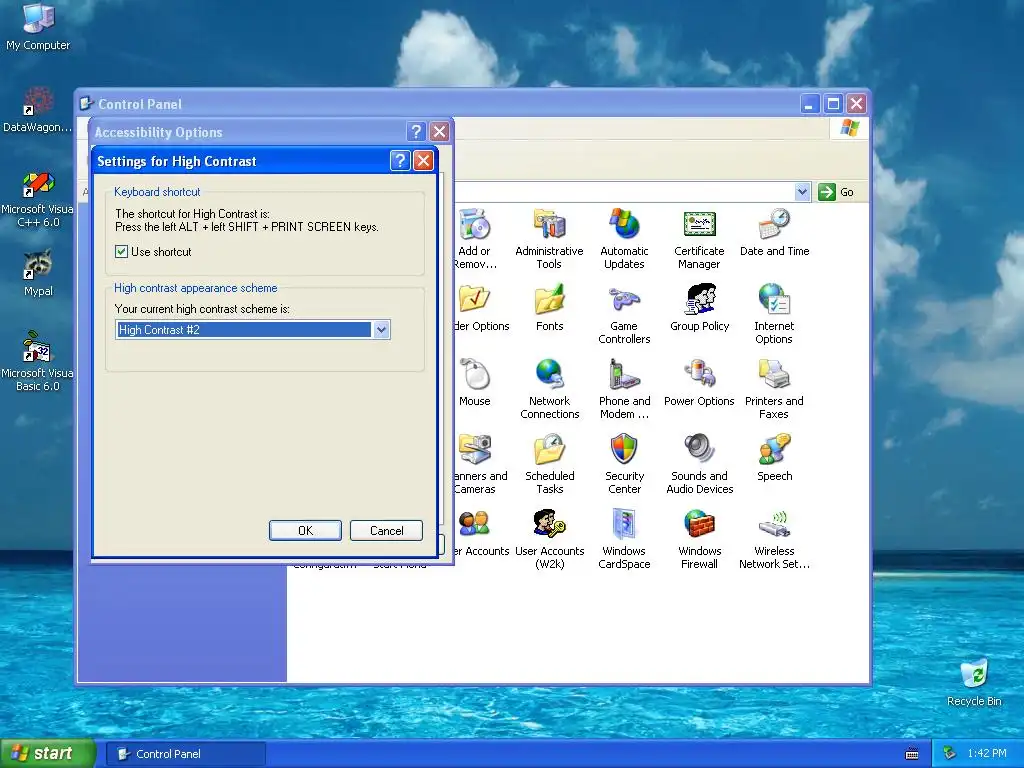Select the DataWagon desktop shortcut
The image size is (1024, 768).
point(37,109)
